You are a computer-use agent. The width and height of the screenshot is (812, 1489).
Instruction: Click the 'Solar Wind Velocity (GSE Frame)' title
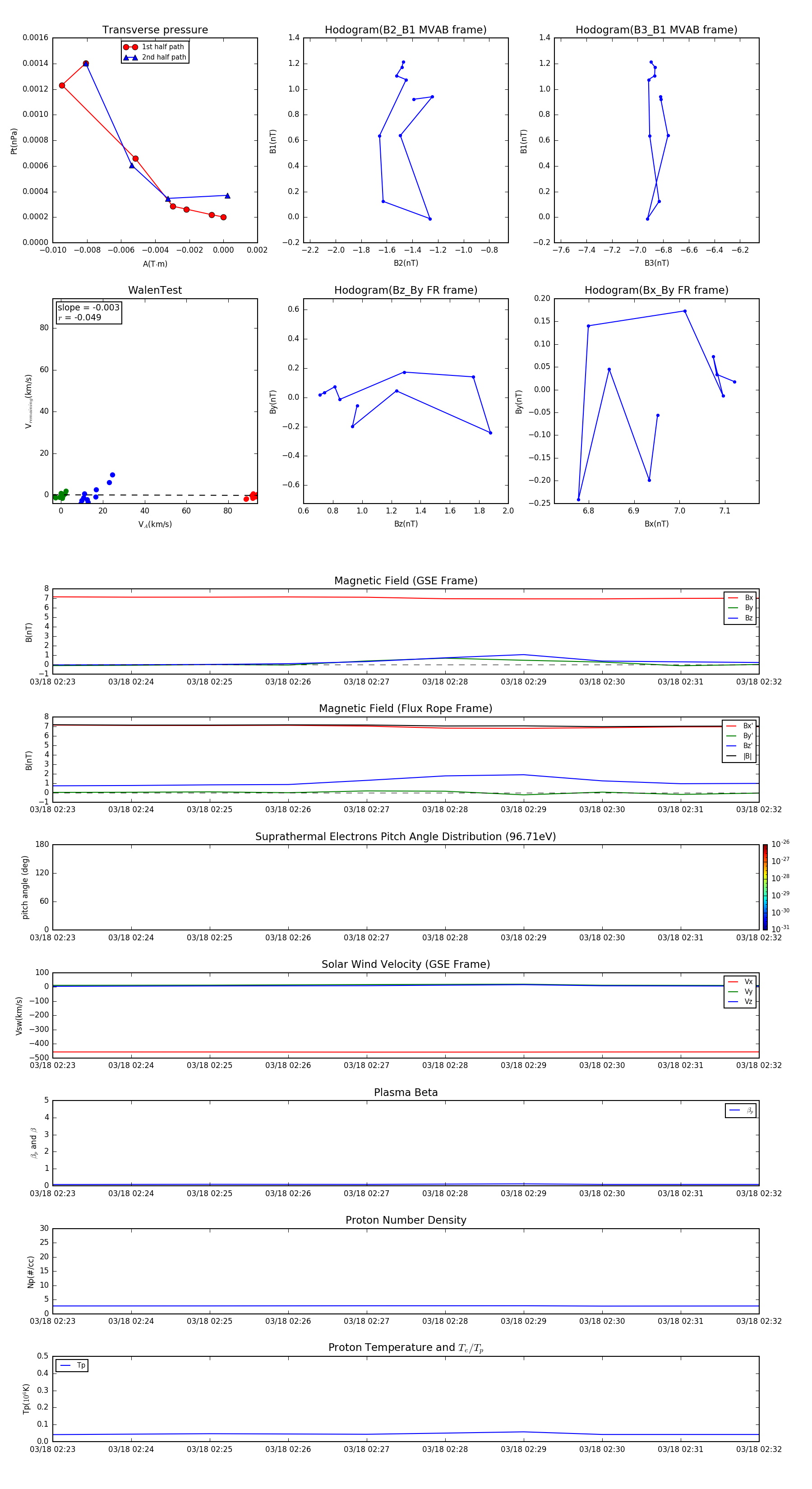pyautogui.click(x=406, y=964)
